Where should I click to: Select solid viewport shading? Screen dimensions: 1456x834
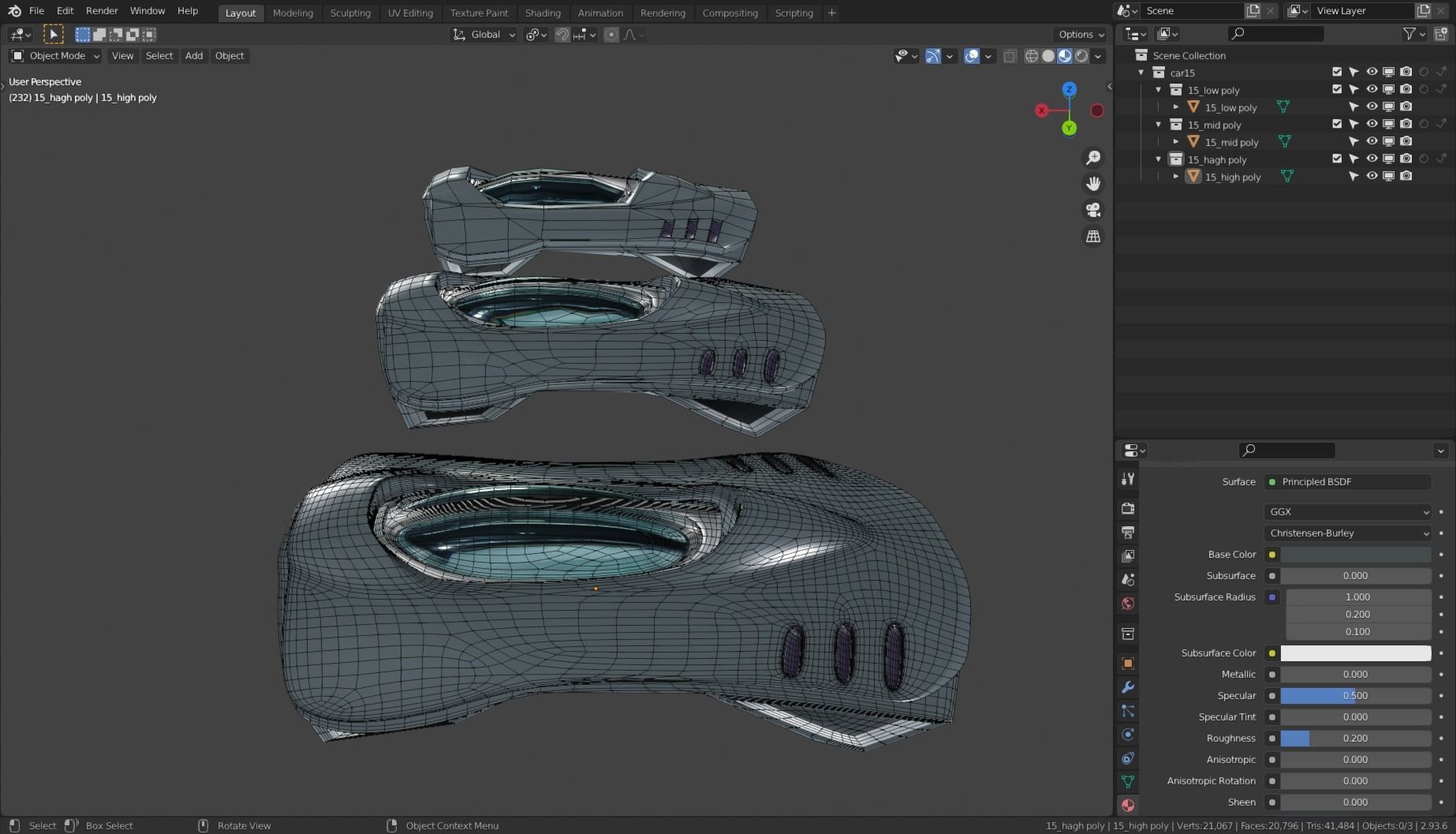[1048, 56]
